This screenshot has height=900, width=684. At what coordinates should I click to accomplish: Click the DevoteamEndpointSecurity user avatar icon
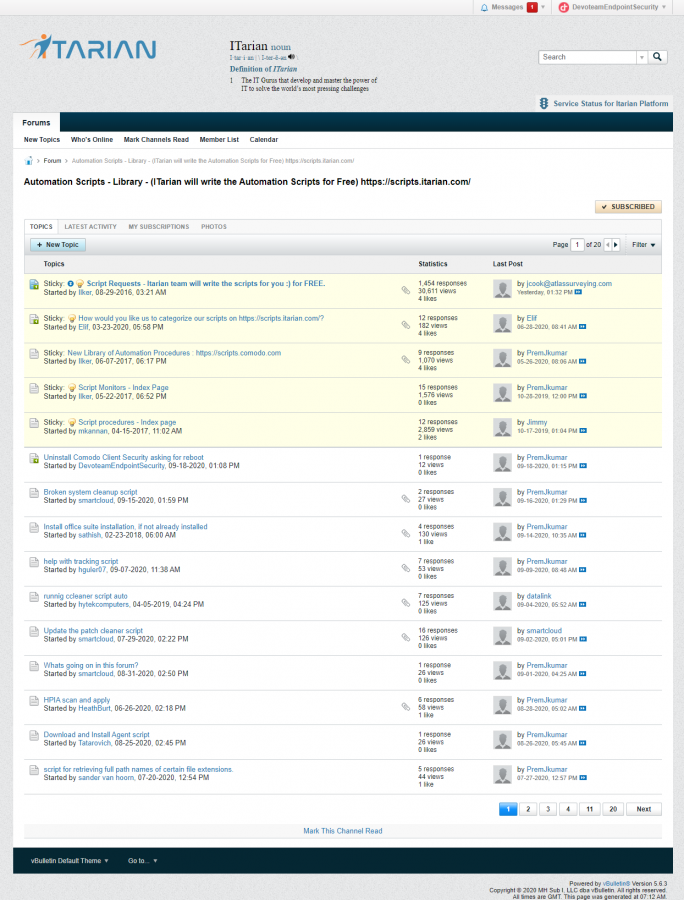(x=563, y=7)
